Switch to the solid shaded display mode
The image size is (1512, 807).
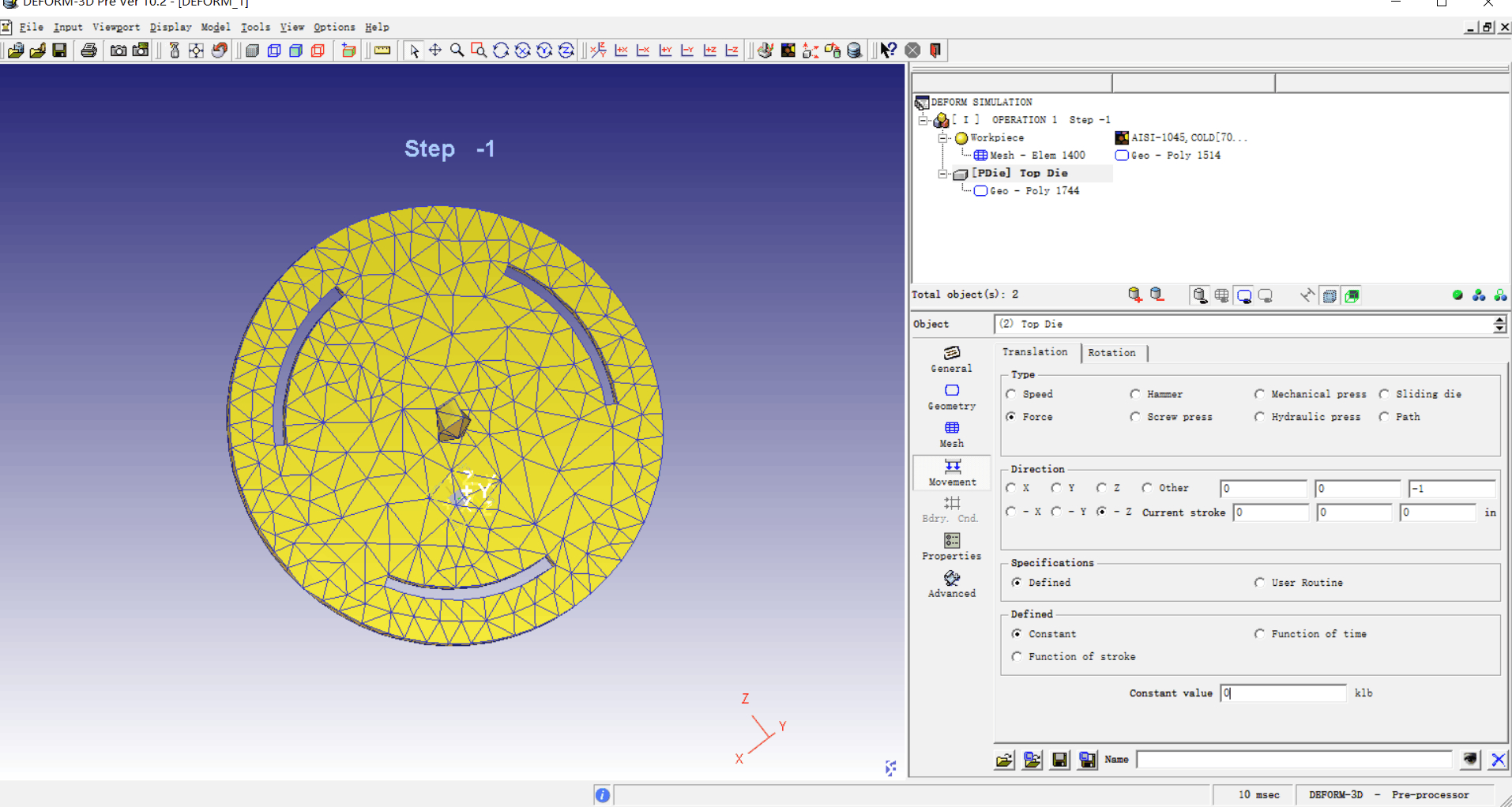(x=252, y=51)
